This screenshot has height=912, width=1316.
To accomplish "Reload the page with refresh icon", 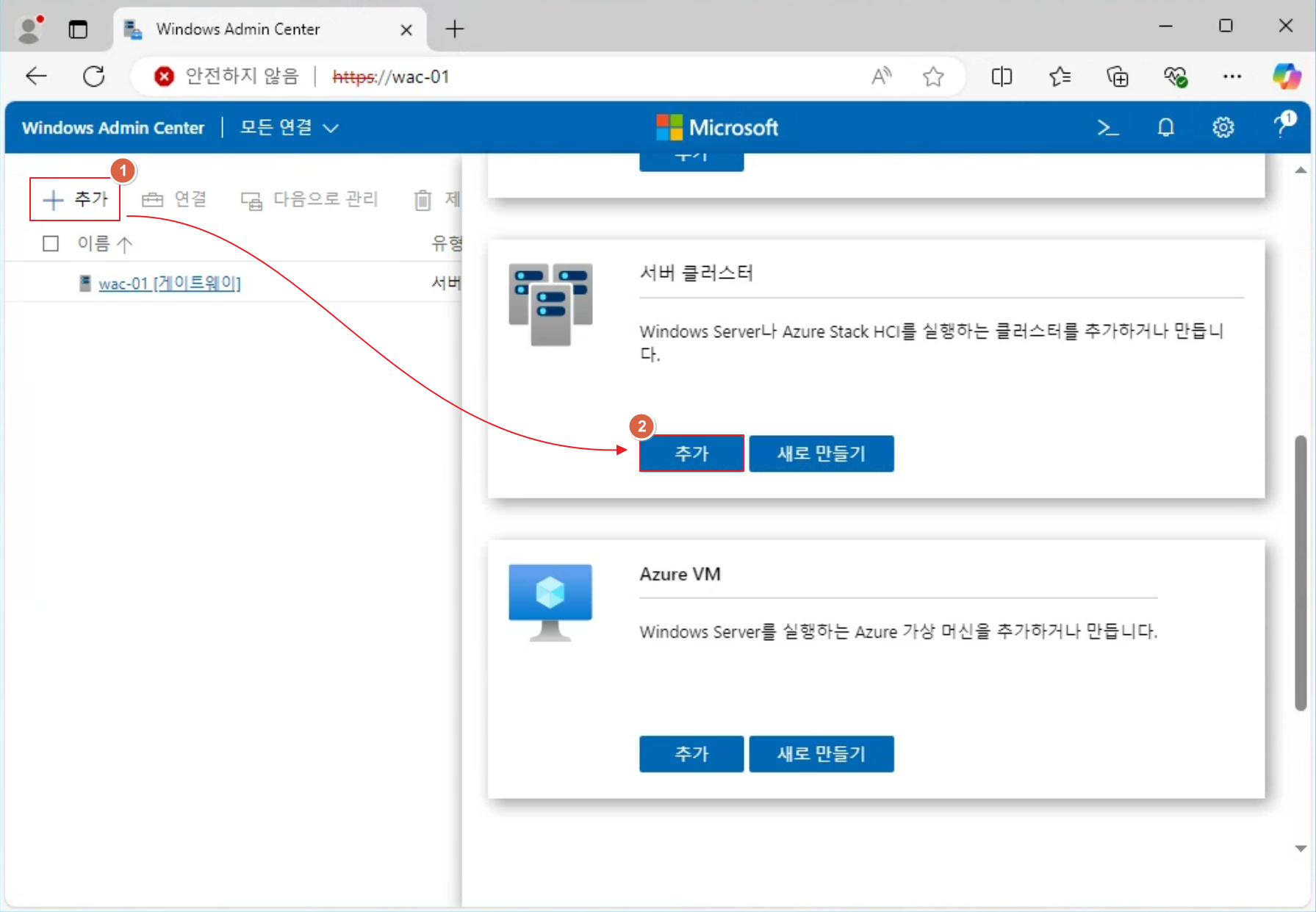I will pyautogui.click(x=94, y=76).
